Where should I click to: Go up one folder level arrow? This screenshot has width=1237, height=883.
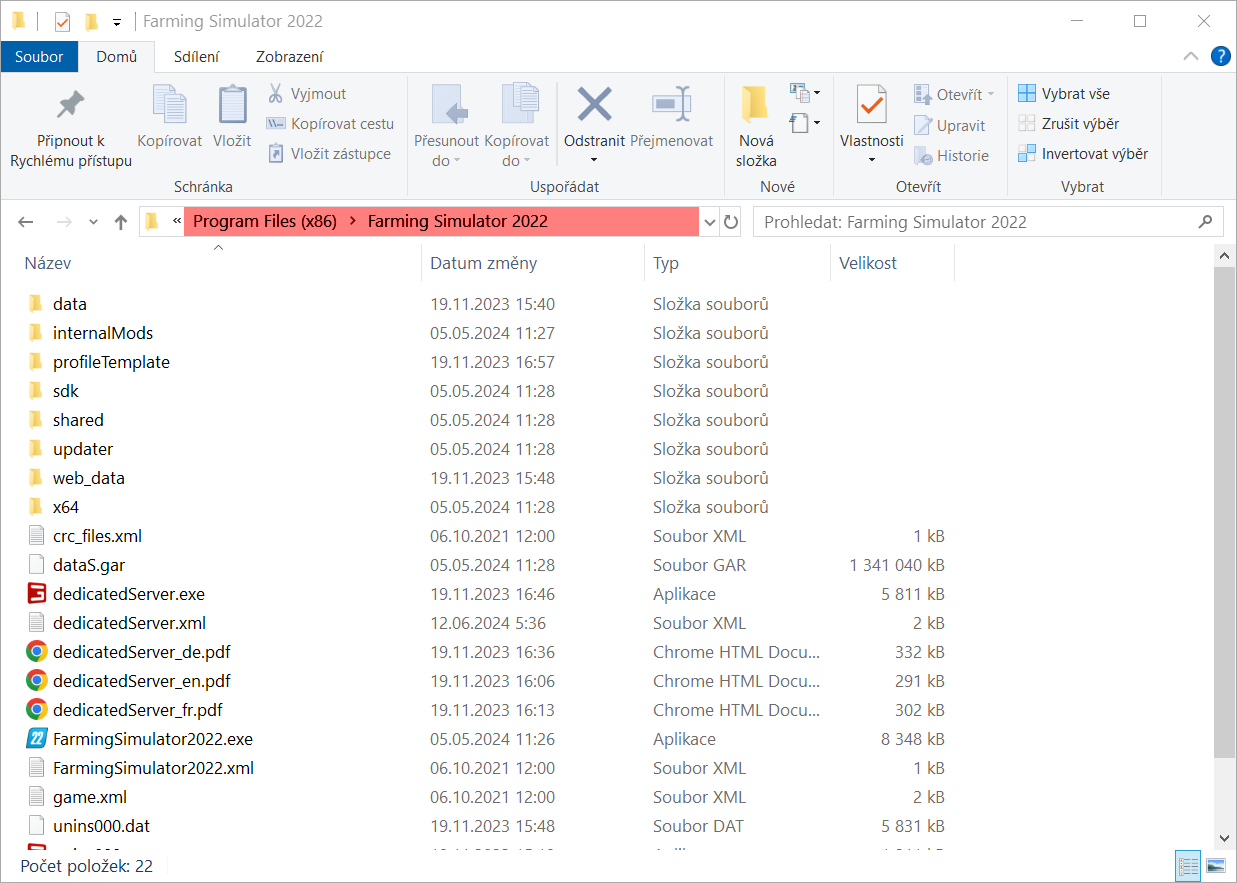(121, 222)
